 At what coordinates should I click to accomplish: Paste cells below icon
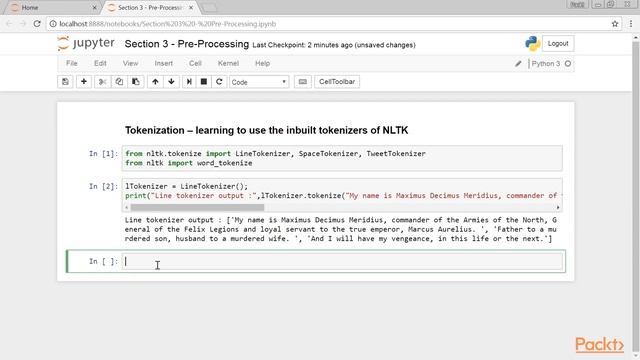click(136, 82)
